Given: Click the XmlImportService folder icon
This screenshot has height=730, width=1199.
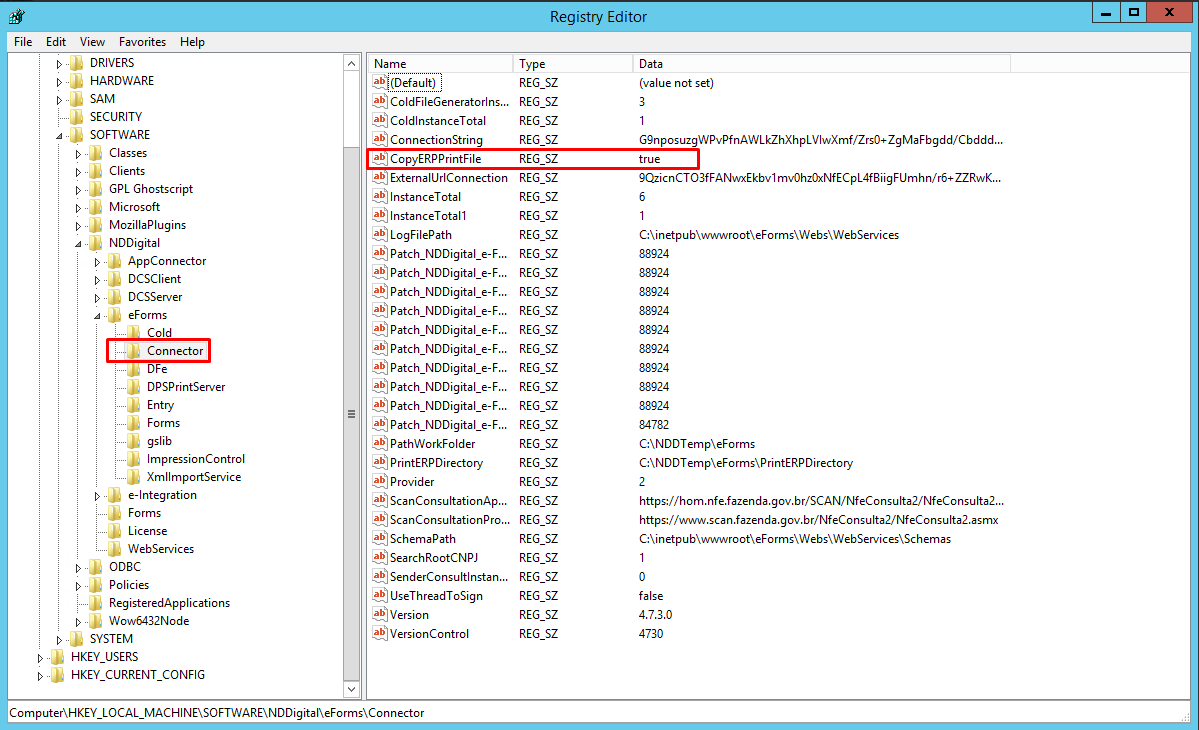Looking at the screenshot, I should [133, 477].
